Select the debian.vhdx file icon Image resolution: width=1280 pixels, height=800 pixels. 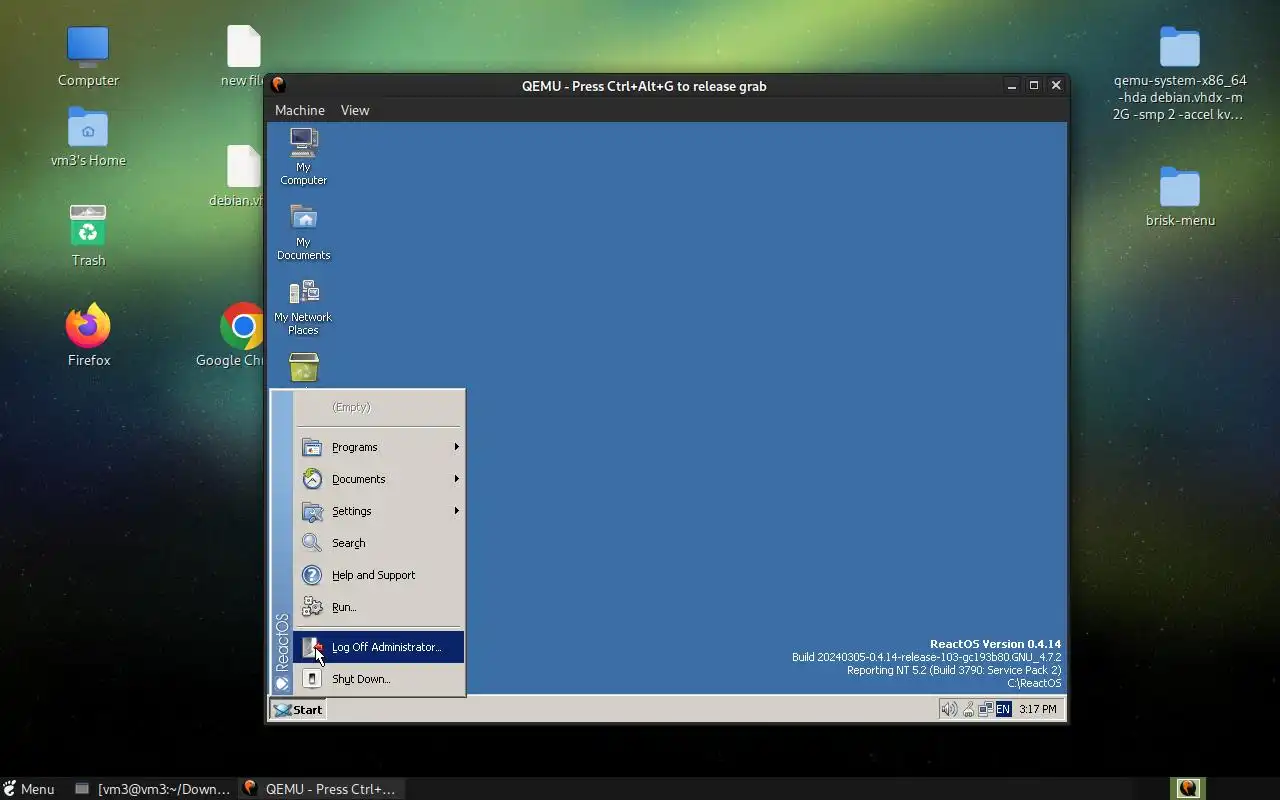(244, 166)
